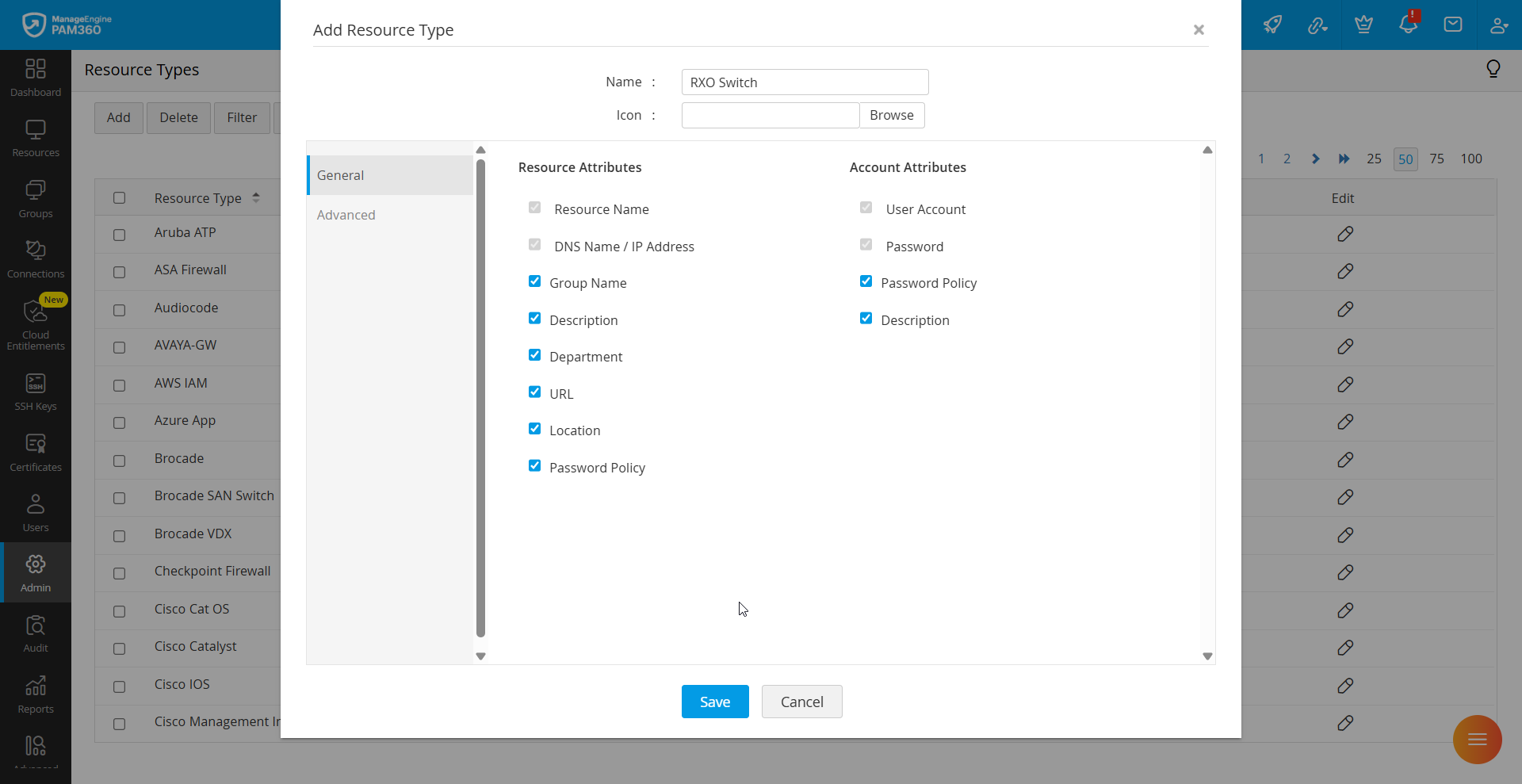Screen dimensions: 1522x784
Task: Clear the Name field containing RXO Switch
Action: [804, 82]
